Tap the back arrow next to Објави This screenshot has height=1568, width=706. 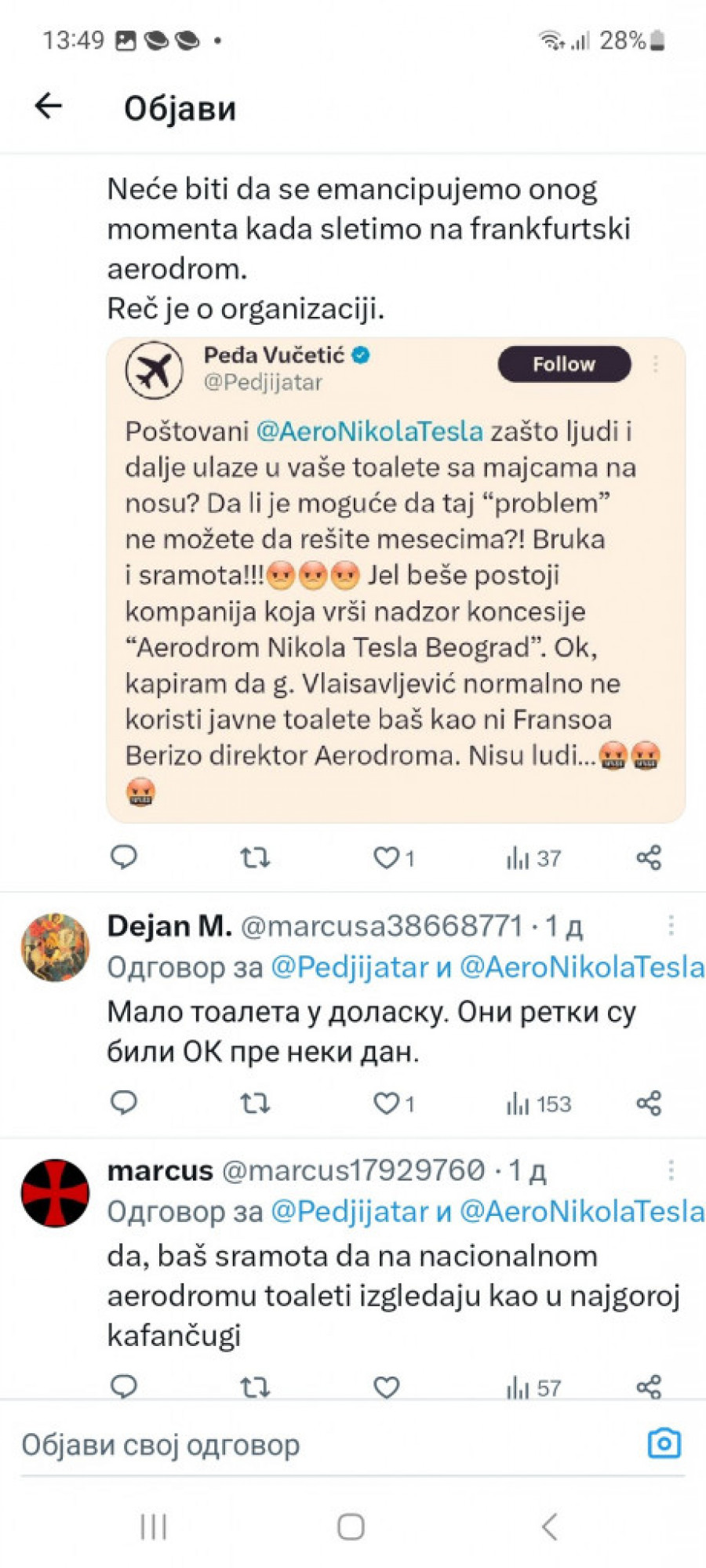coord(49,106)
